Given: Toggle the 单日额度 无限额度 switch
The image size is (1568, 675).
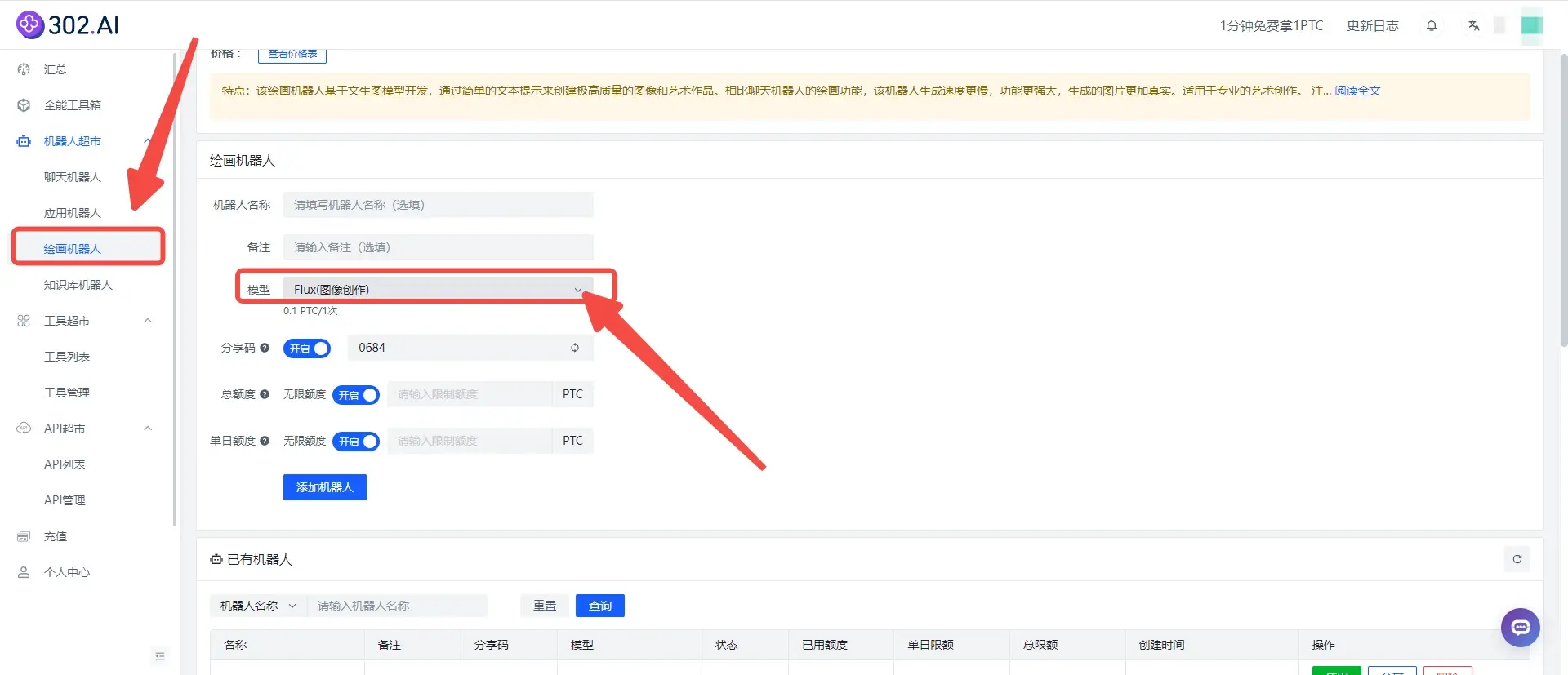Looking at the screenshot, I should click(x=356, y=442).
